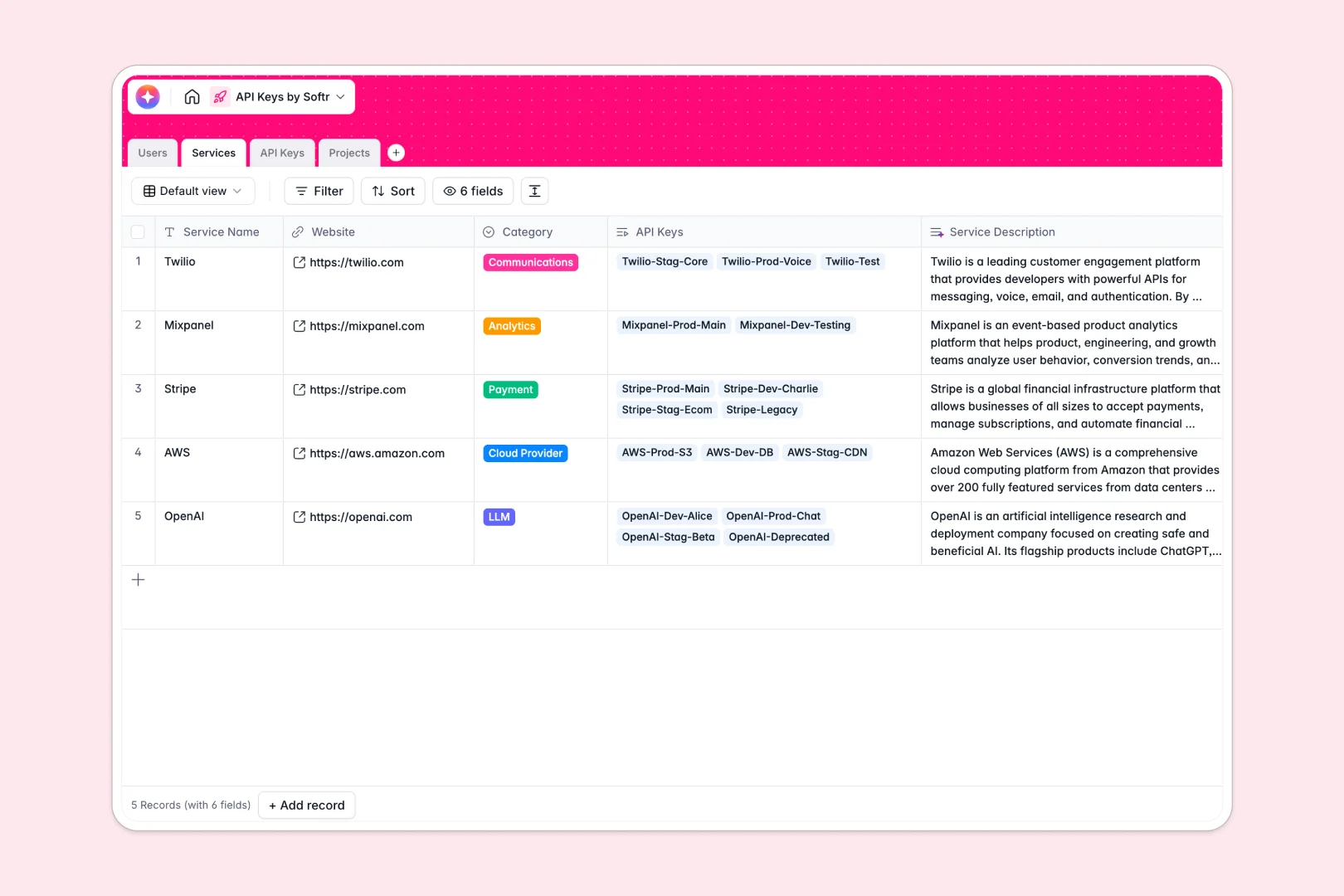Viewport: 1344px width, 896px height.
Task: Click the orange Analytics category tag
Action: click(512, 326)
